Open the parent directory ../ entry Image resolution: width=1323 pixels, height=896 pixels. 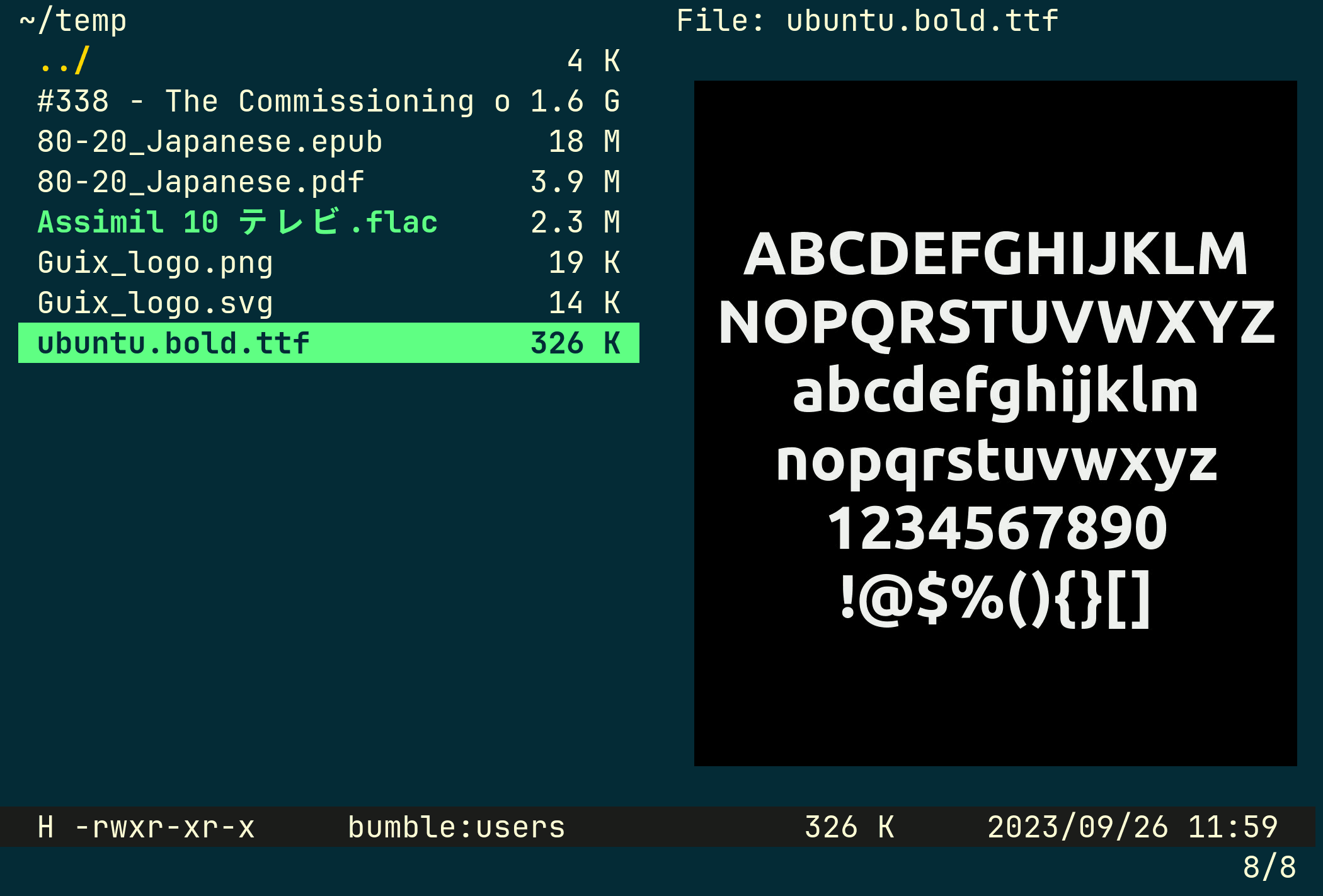pos(64,62)
